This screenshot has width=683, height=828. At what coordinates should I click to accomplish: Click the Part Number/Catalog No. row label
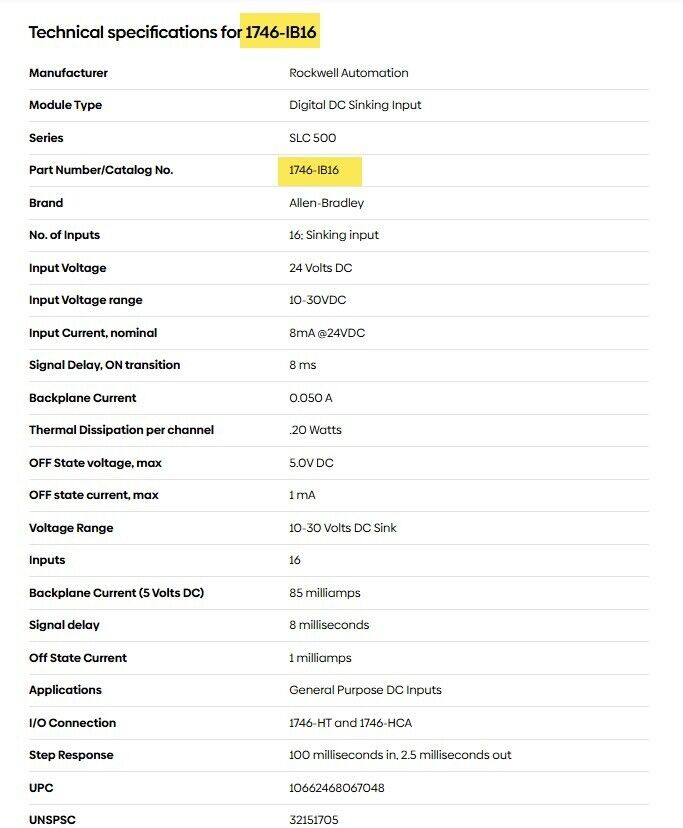coord(101,171)
